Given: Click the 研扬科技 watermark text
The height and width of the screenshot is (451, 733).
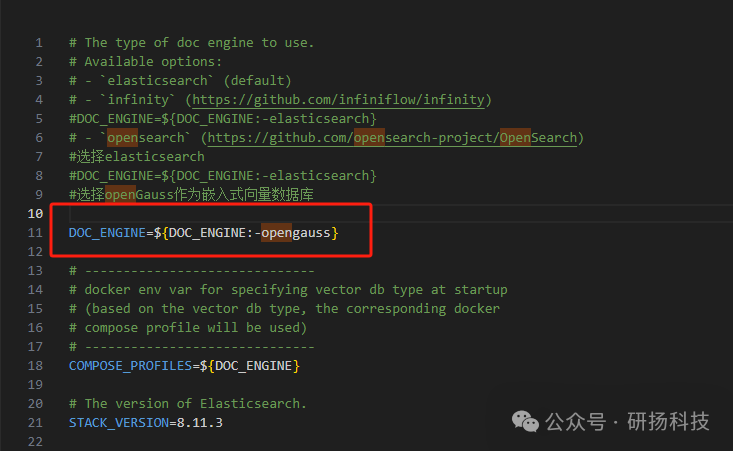Looking at the screenshot, I should coord(668,422).
